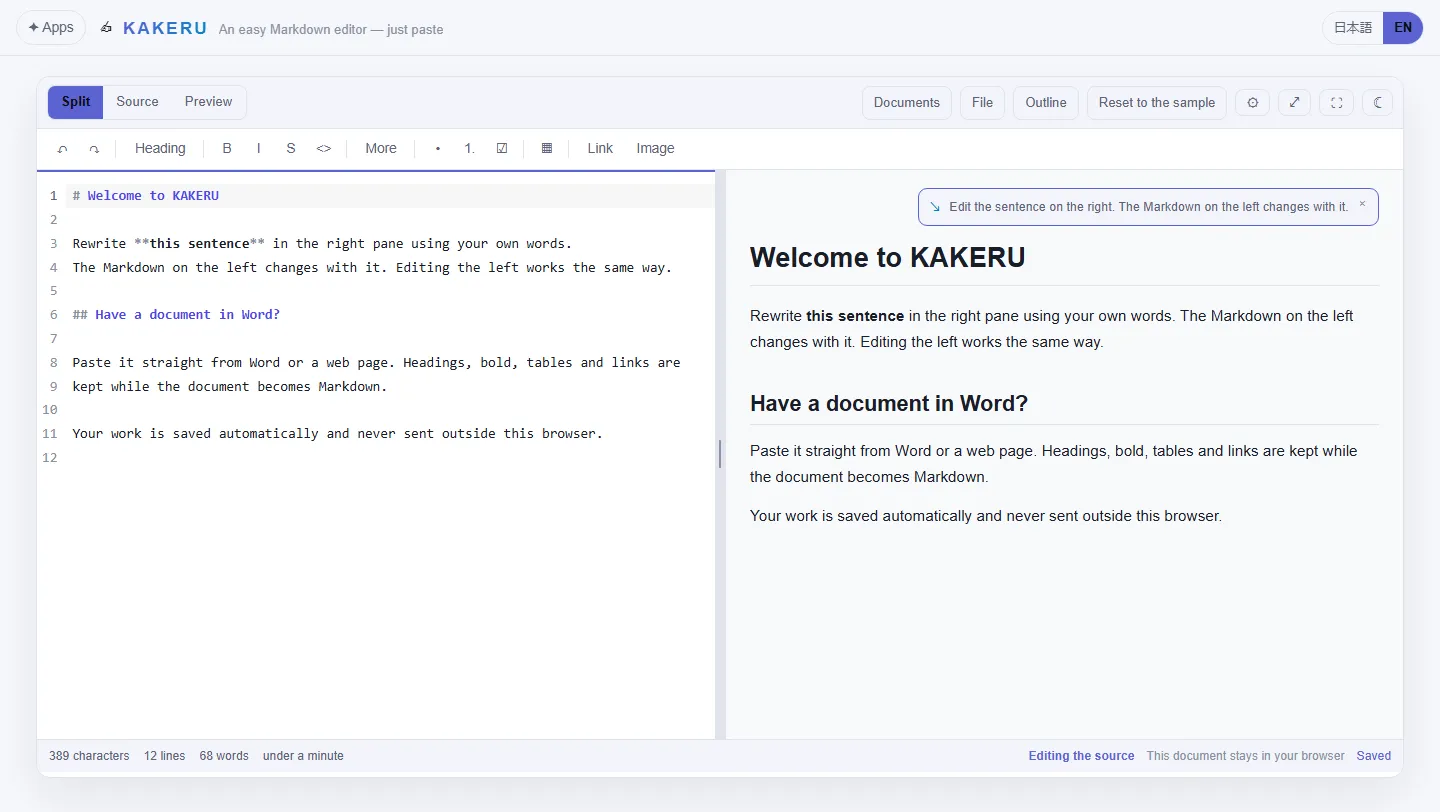Insert a Link from the toolbar
This screenshot has height=812, width=1440.
600,148
